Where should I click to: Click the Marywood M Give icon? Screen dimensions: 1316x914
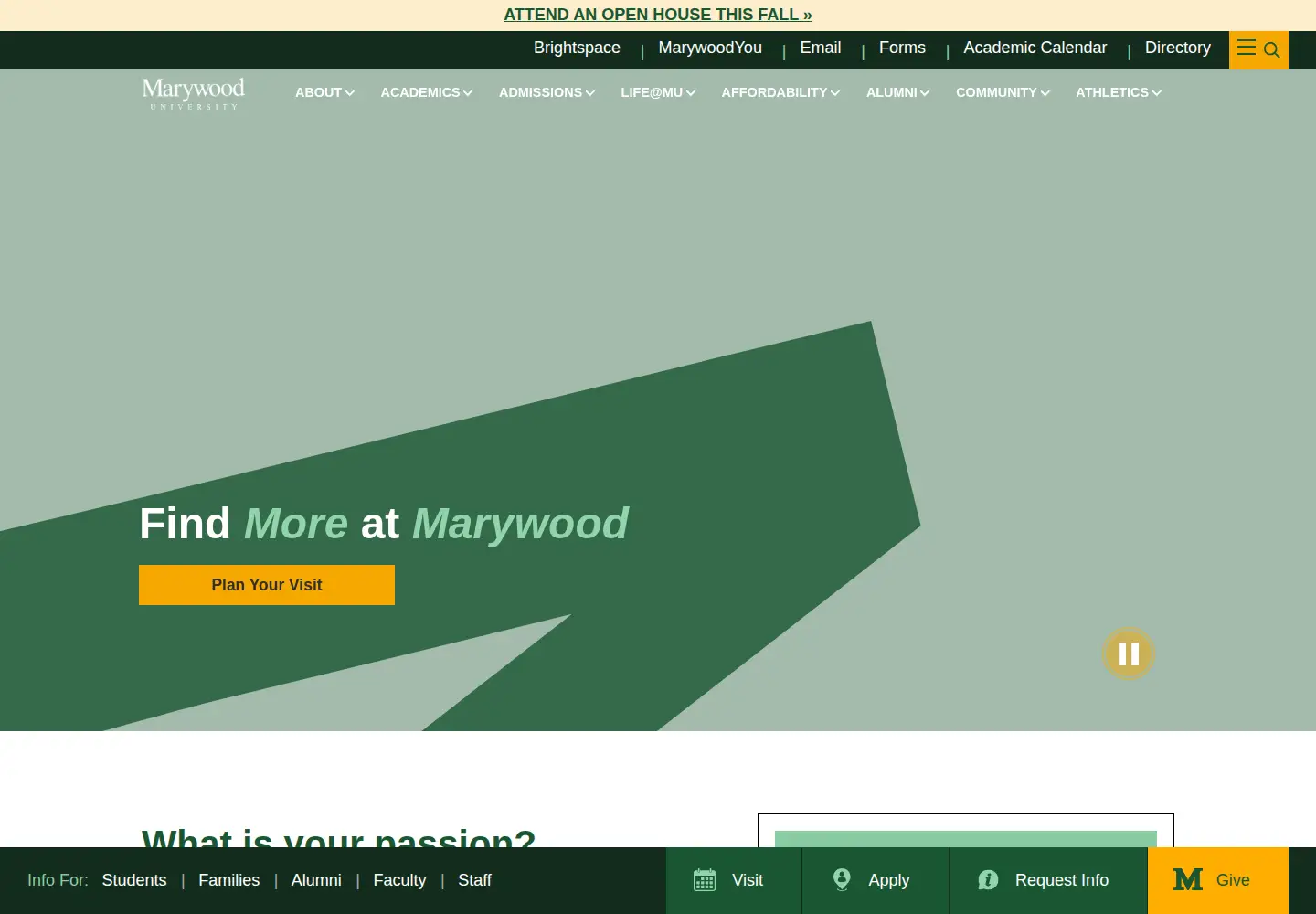pos(1188,880)
